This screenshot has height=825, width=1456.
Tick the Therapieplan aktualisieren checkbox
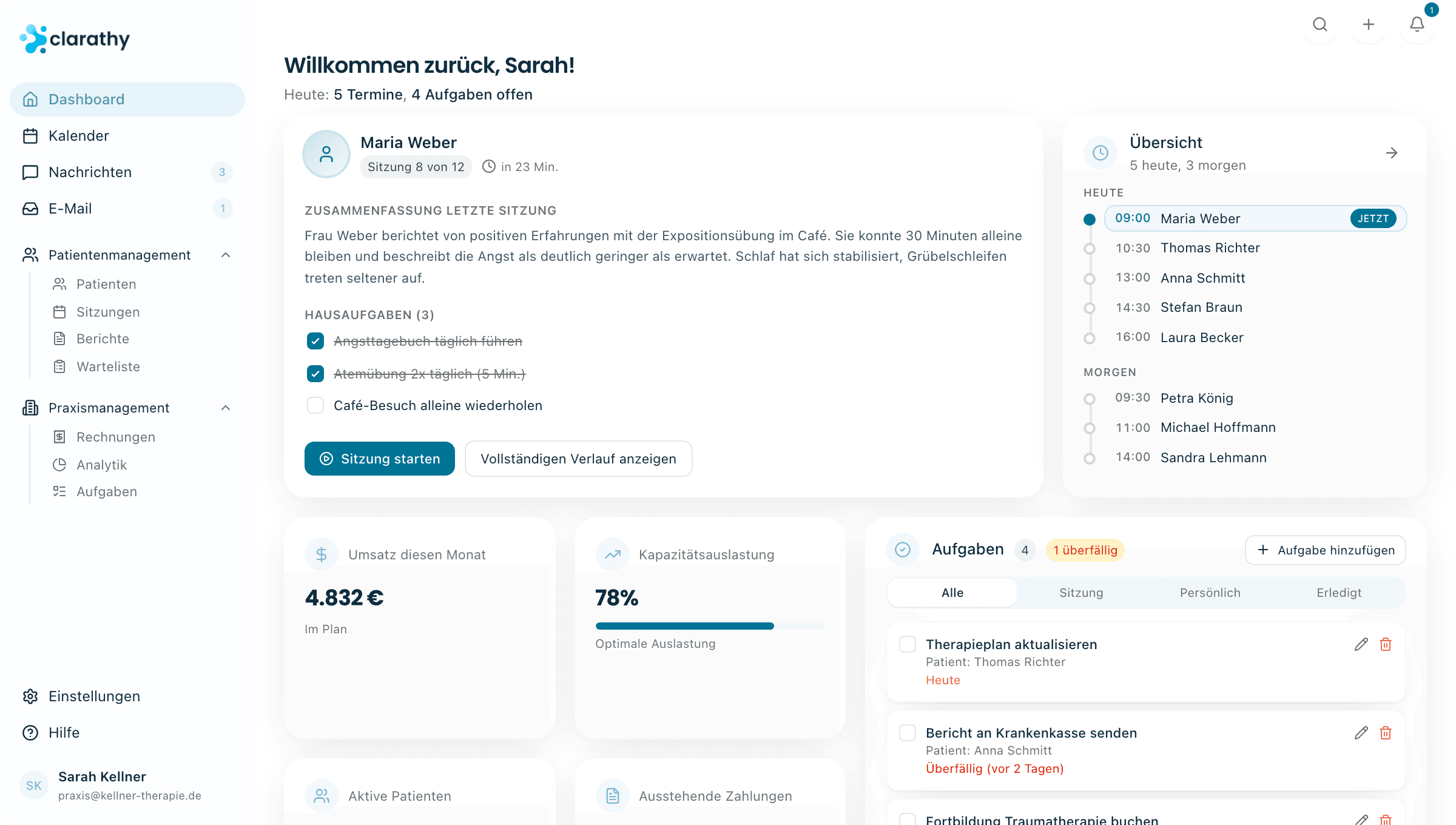click(908, 644)
